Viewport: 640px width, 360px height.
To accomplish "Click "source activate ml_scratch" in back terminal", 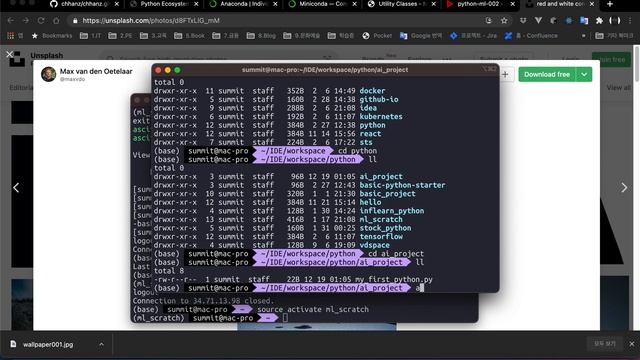I will coord(313,309).
